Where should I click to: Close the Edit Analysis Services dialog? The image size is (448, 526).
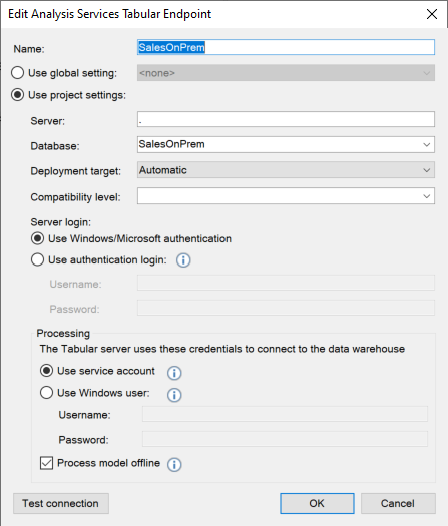(x=432, y=14)
